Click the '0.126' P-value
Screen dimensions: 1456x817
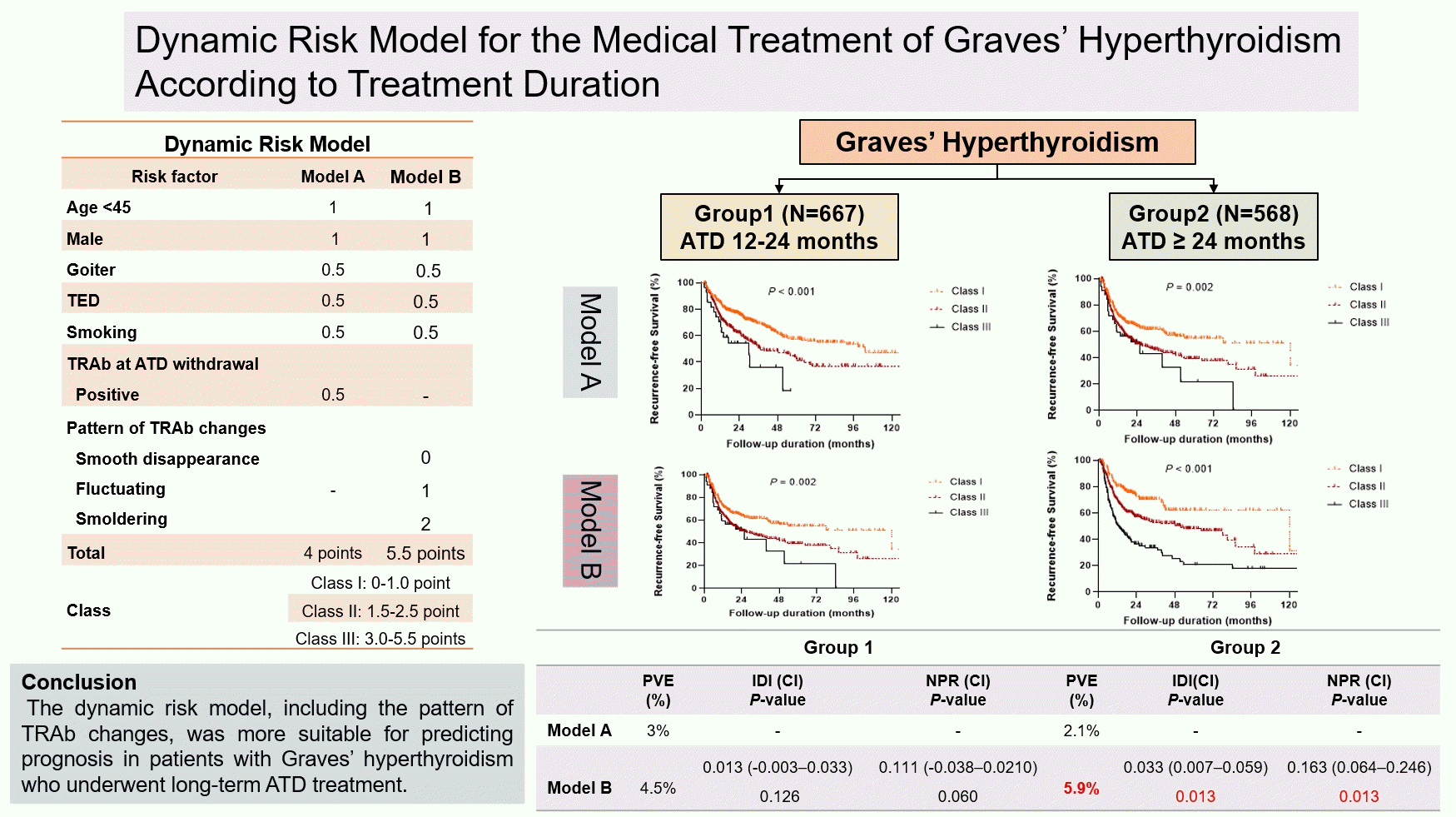[x=779, y=797]
